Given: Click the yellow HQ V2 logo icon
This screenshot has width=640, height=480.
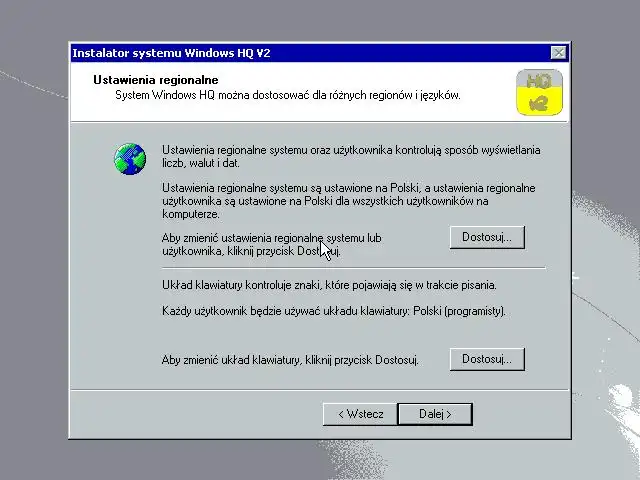Looking at the screenshot, I should pyautogui.click(x=539, y=92).
